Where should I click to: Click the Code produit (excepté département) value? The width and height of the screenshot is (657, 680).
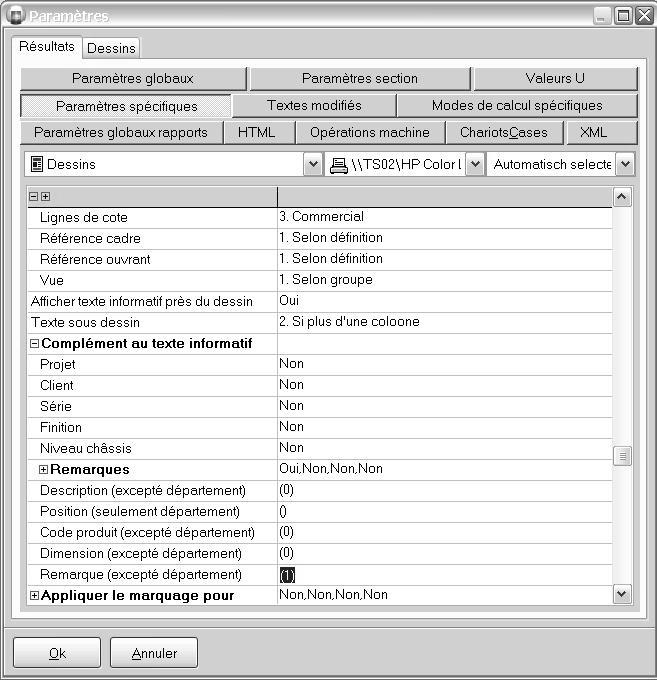pyautogui.click(x=286, y=532)
